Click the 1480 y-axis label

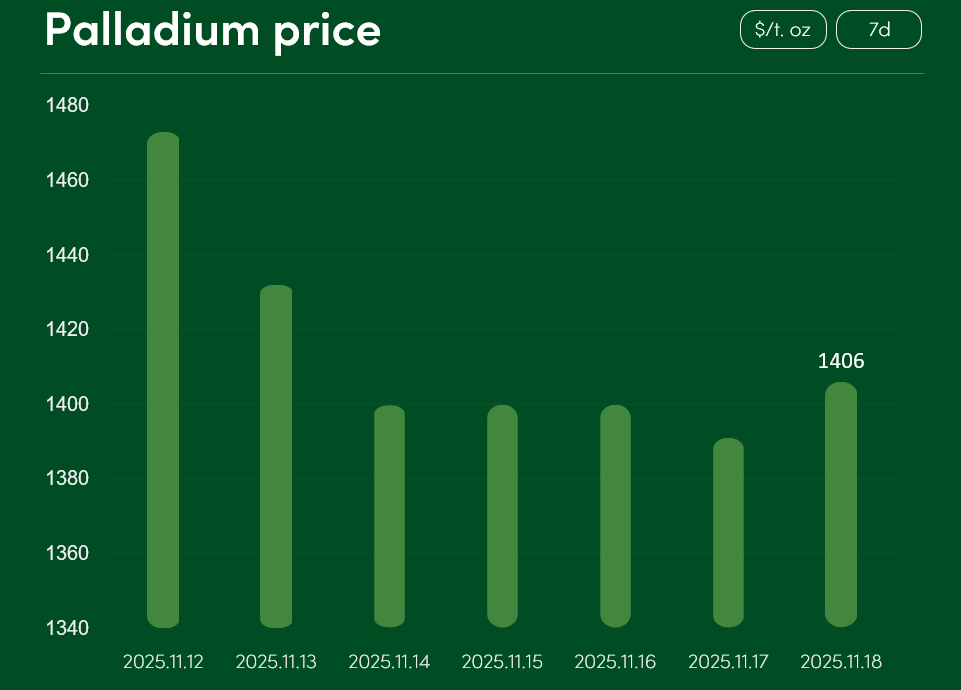pyautogui.click(x=67, y=106)
